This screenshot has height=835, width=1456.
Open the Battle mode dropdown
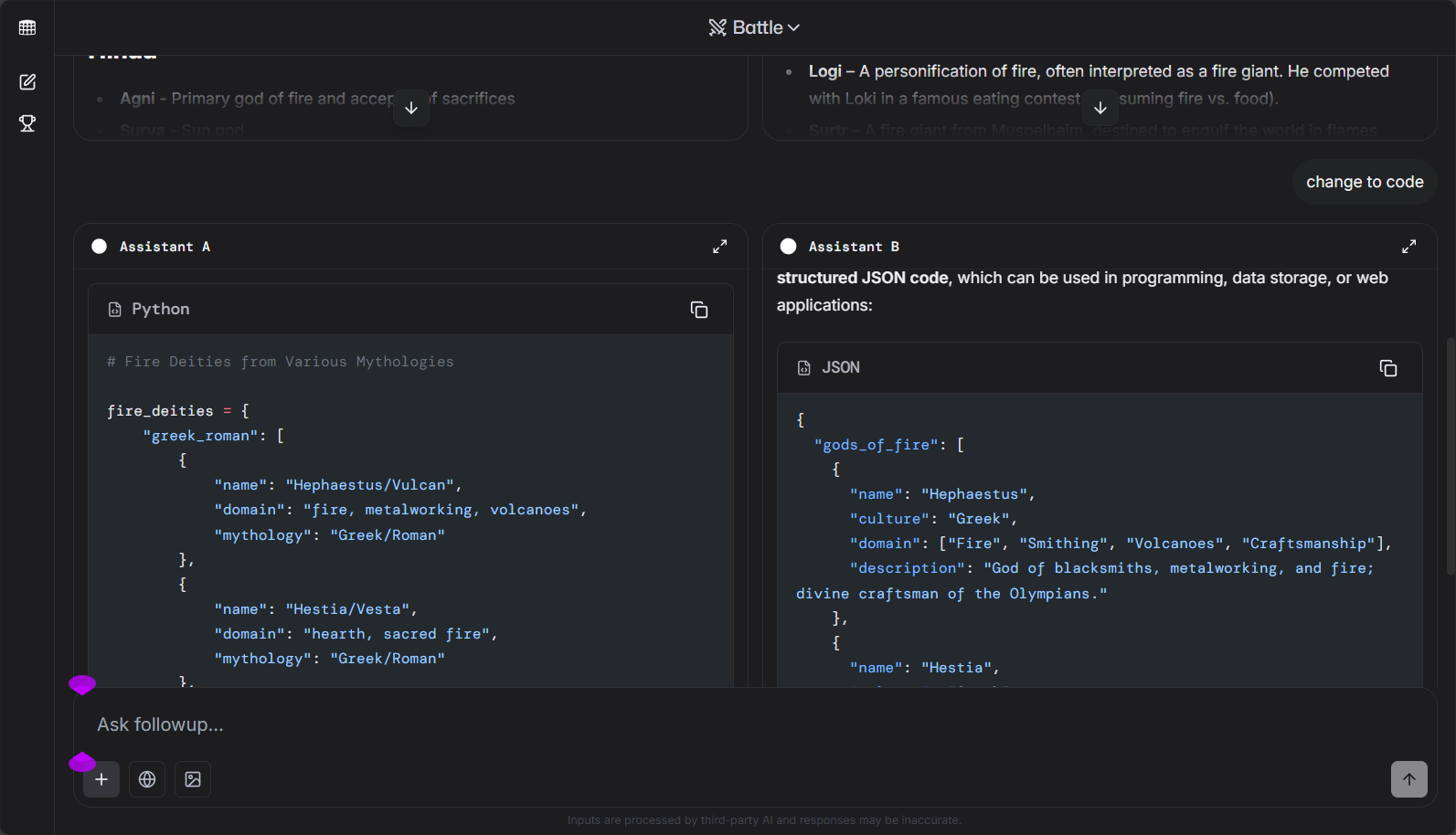coord(754,27)
